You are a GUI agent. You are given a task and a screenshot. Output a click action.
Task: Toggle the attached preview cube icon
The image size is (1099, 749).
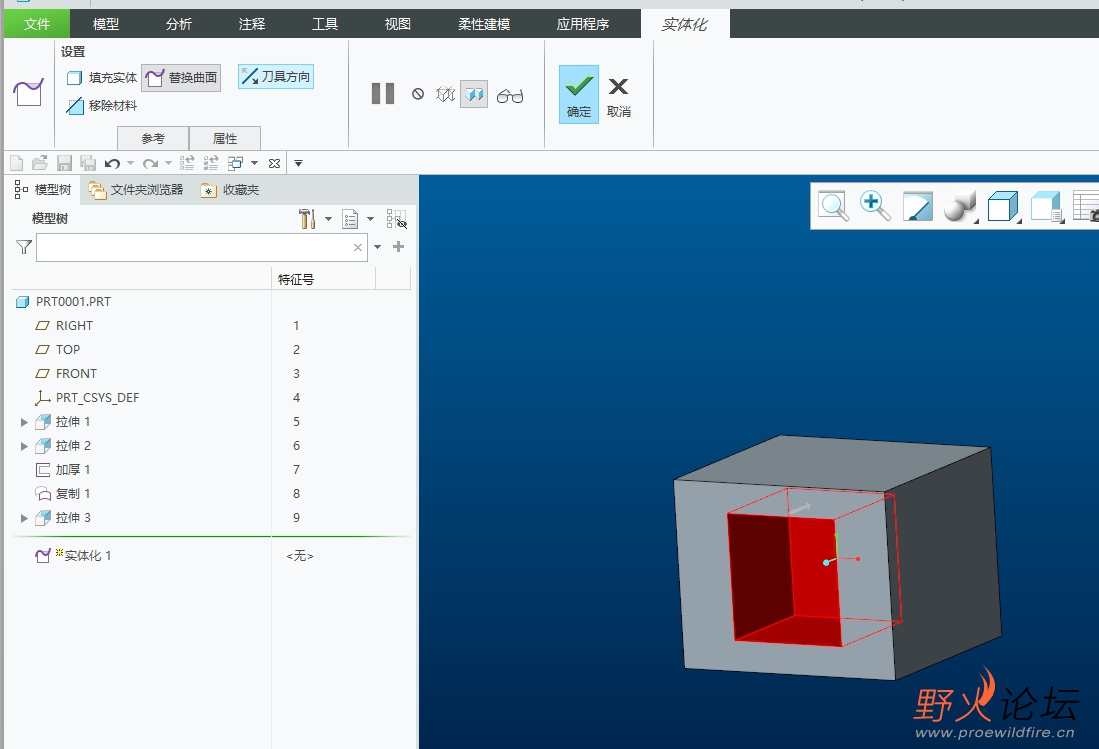[x=474, y=94]
